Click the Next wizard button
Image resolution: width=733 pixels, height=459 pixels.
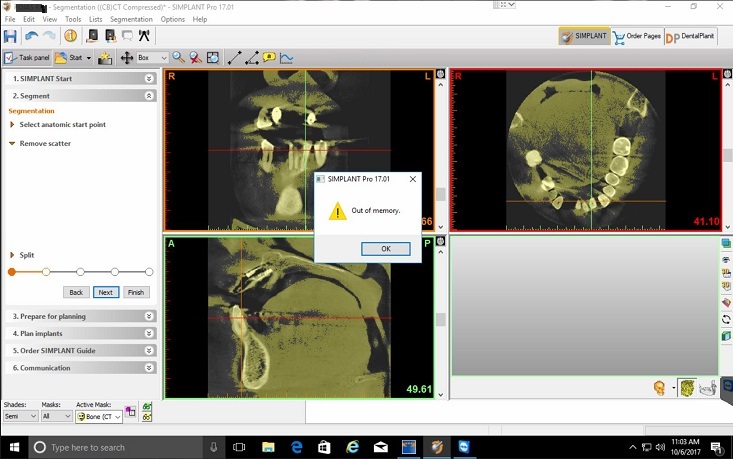pos(105,292)
